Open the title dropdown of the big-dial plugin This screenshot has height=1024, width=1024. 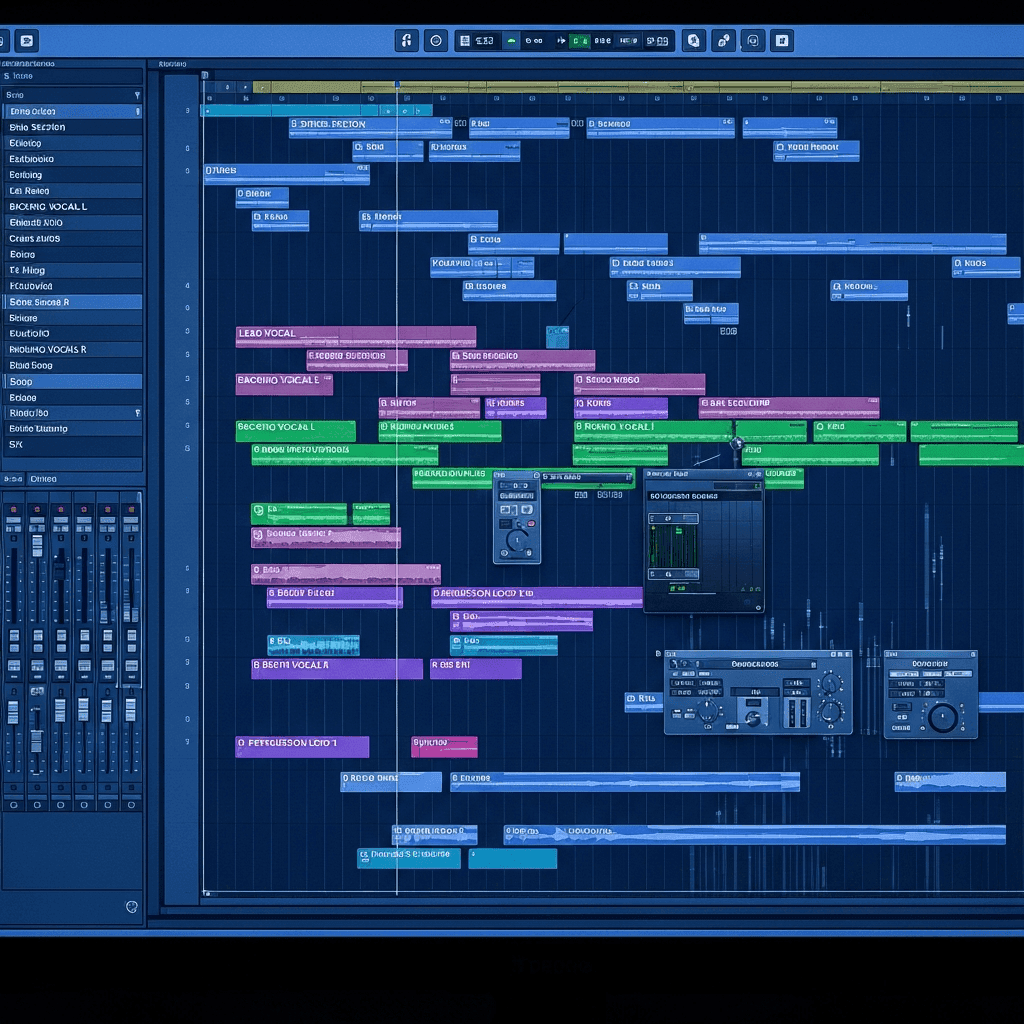point(930,664)
